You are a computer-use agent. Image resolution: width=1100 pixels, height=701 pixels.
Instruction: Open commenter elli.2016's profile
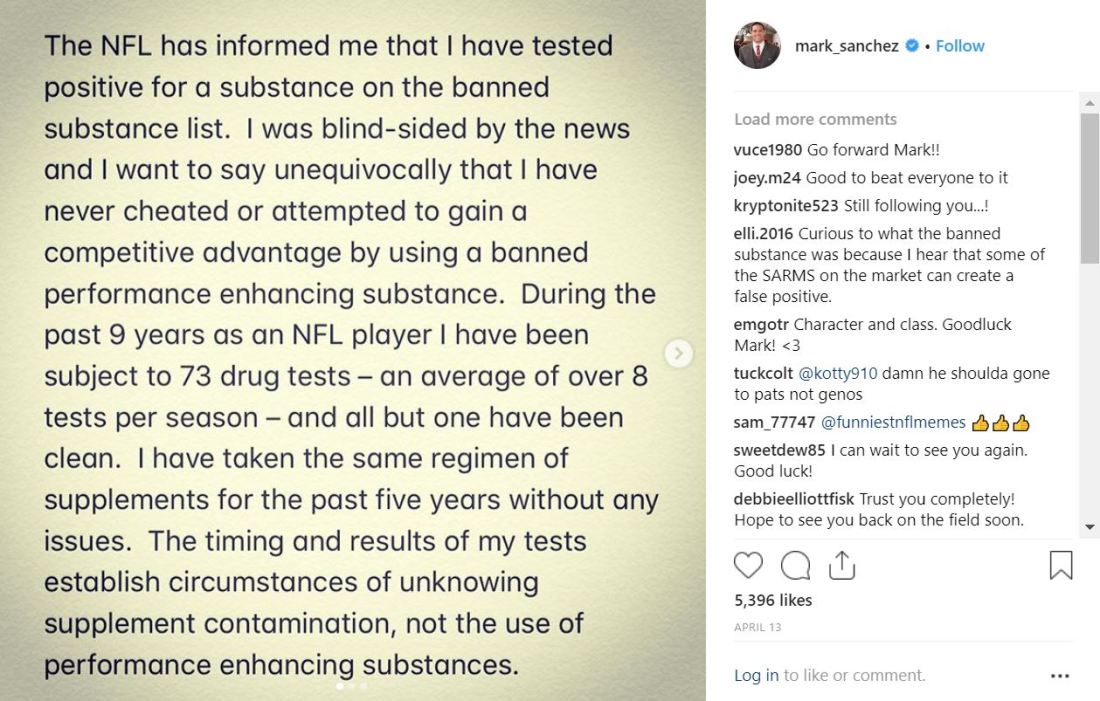[763, 234]
